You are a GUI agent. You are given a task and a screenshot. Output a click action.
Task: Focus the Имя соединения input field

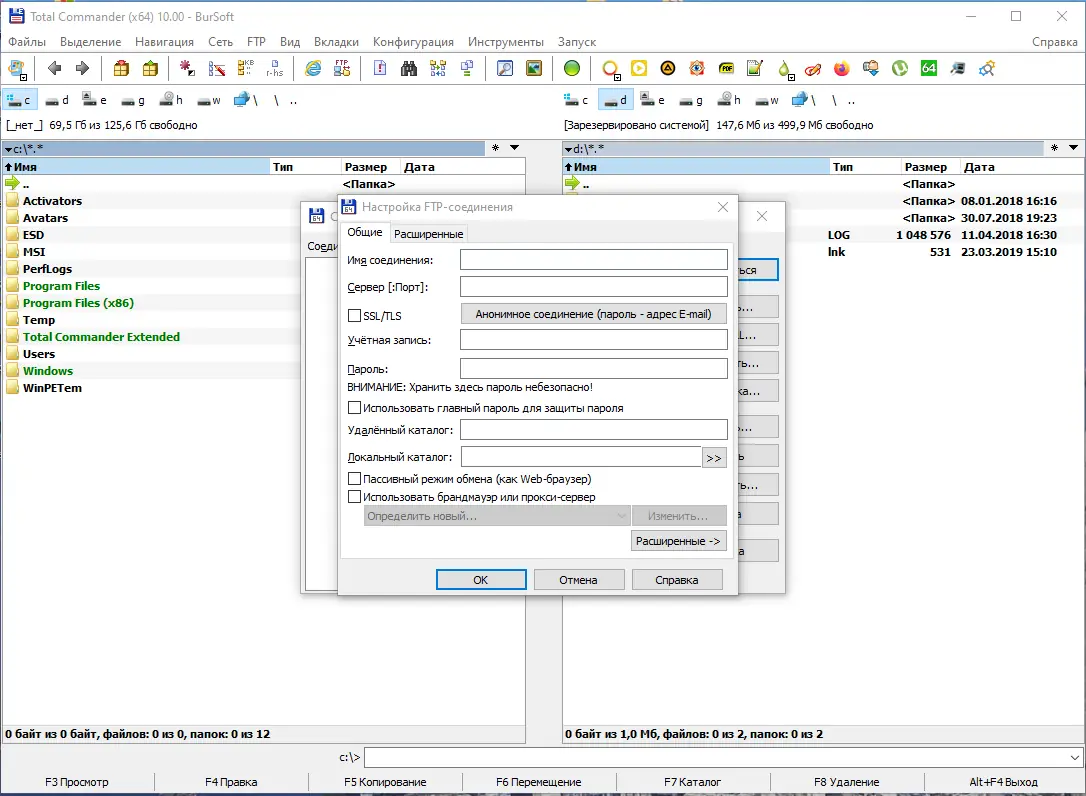(x=594, y=260)
